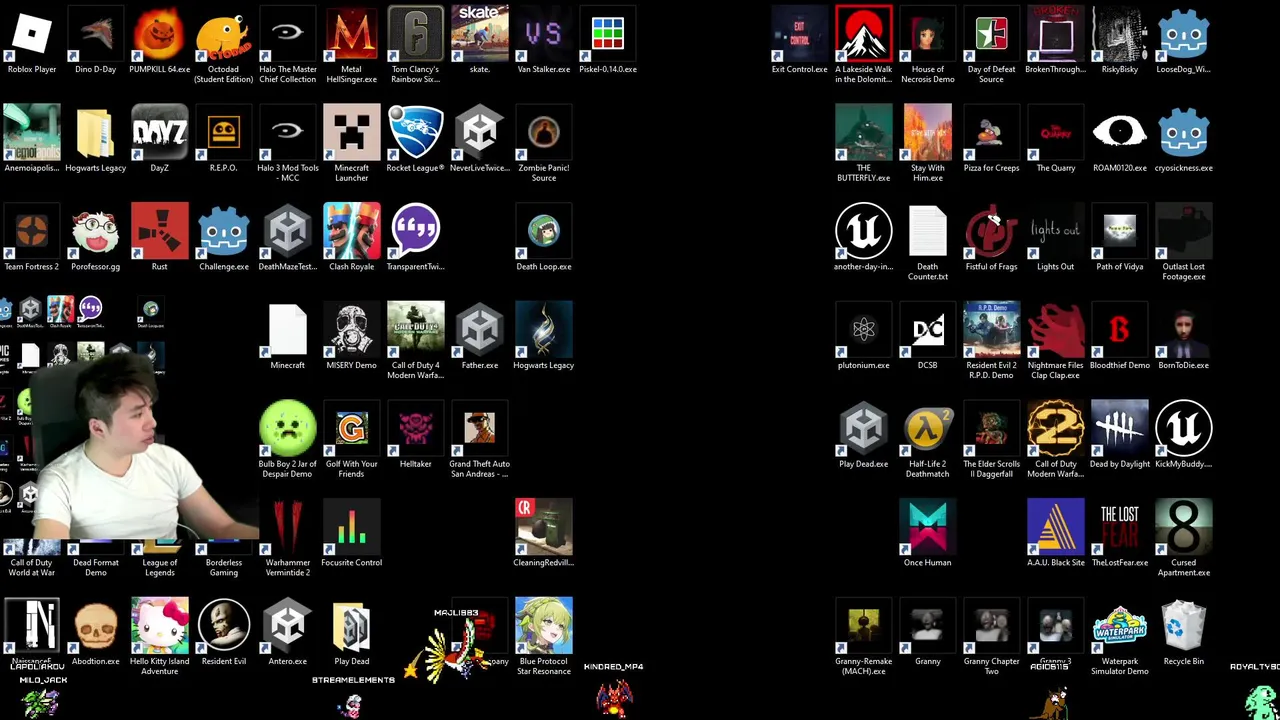Open the Hogwarts Legacy yellow folder

96,132
